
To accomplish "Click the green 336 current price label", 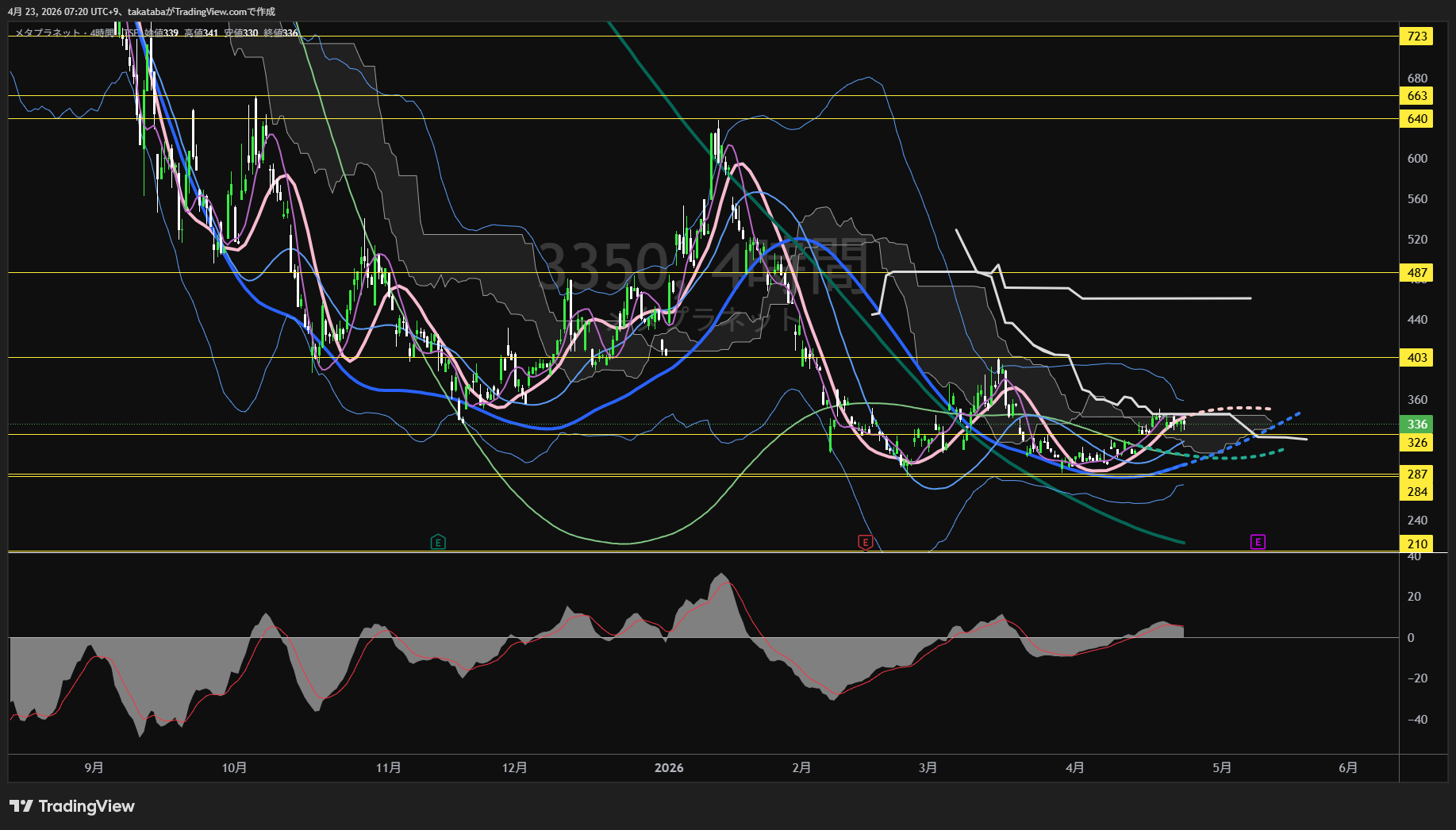I will (x=1417, y=425).
